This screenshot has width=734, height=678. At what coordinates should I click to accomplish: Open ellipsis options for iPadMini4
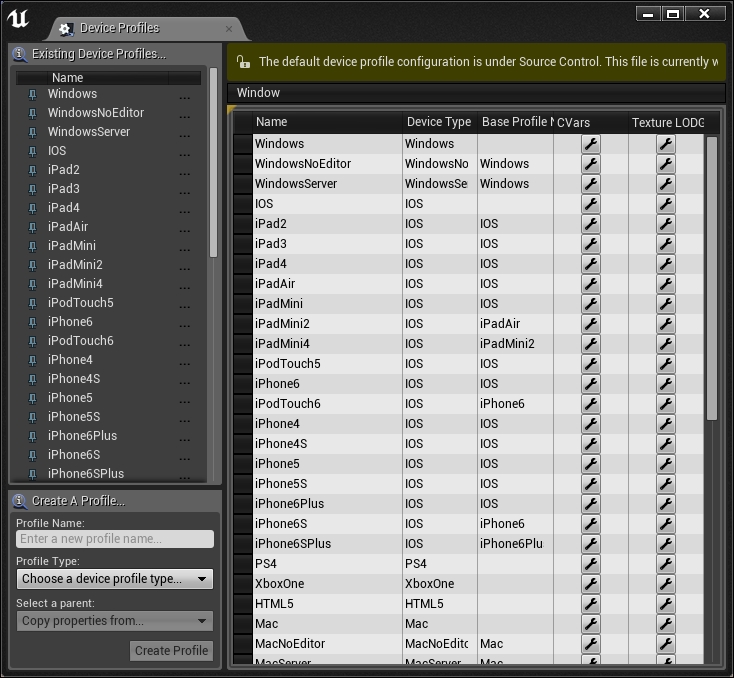click(185, 288)
